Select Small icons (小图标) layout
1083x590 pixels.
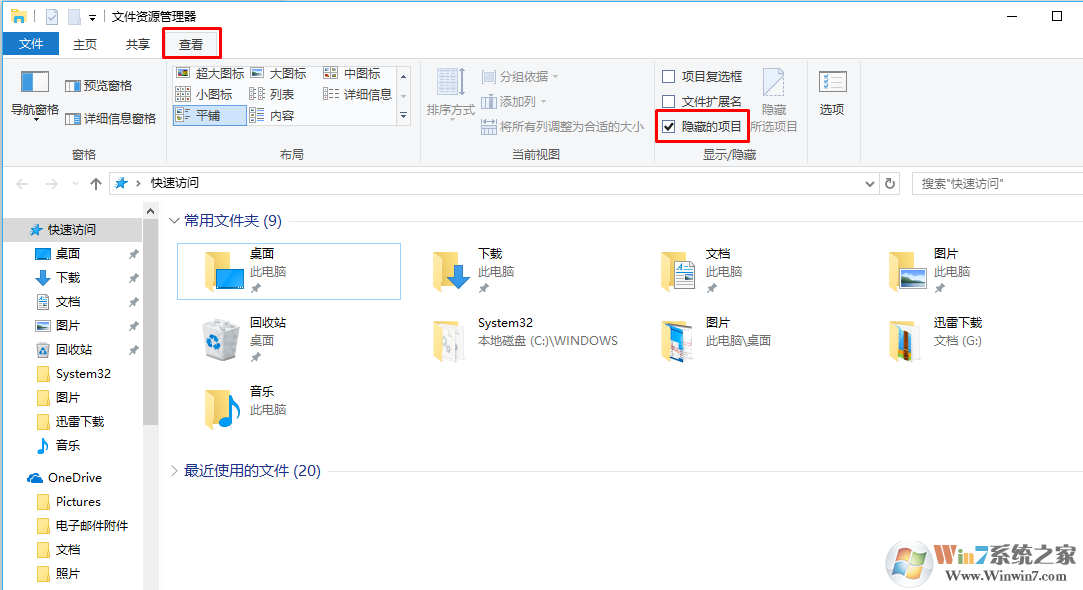tap(204, 94)
